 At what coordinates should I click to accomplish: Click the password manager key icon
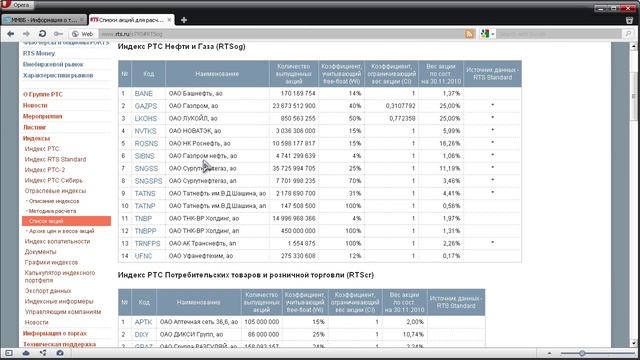pyautogui.click(x=58, y=34)
